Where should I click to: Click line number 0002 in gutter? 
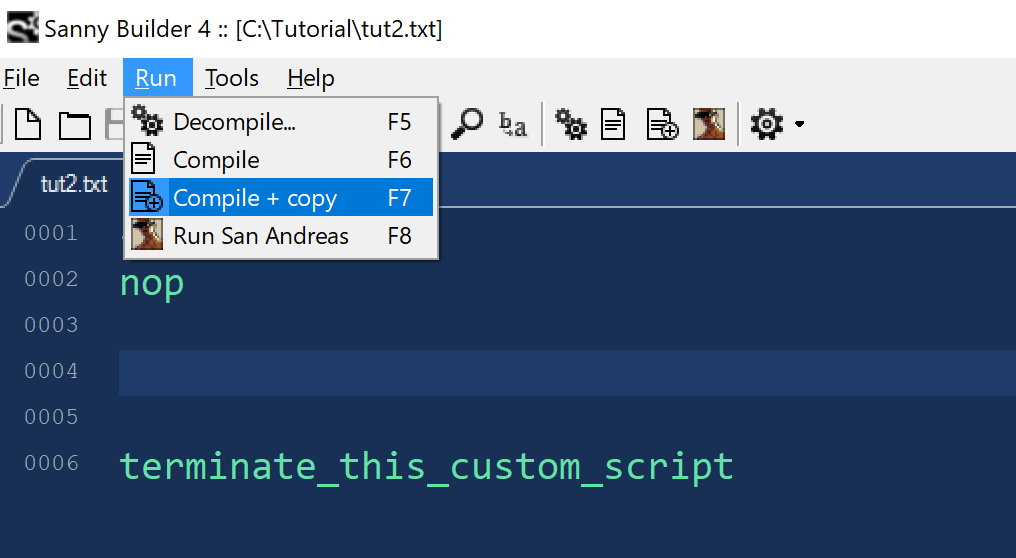tap(51, 279)
